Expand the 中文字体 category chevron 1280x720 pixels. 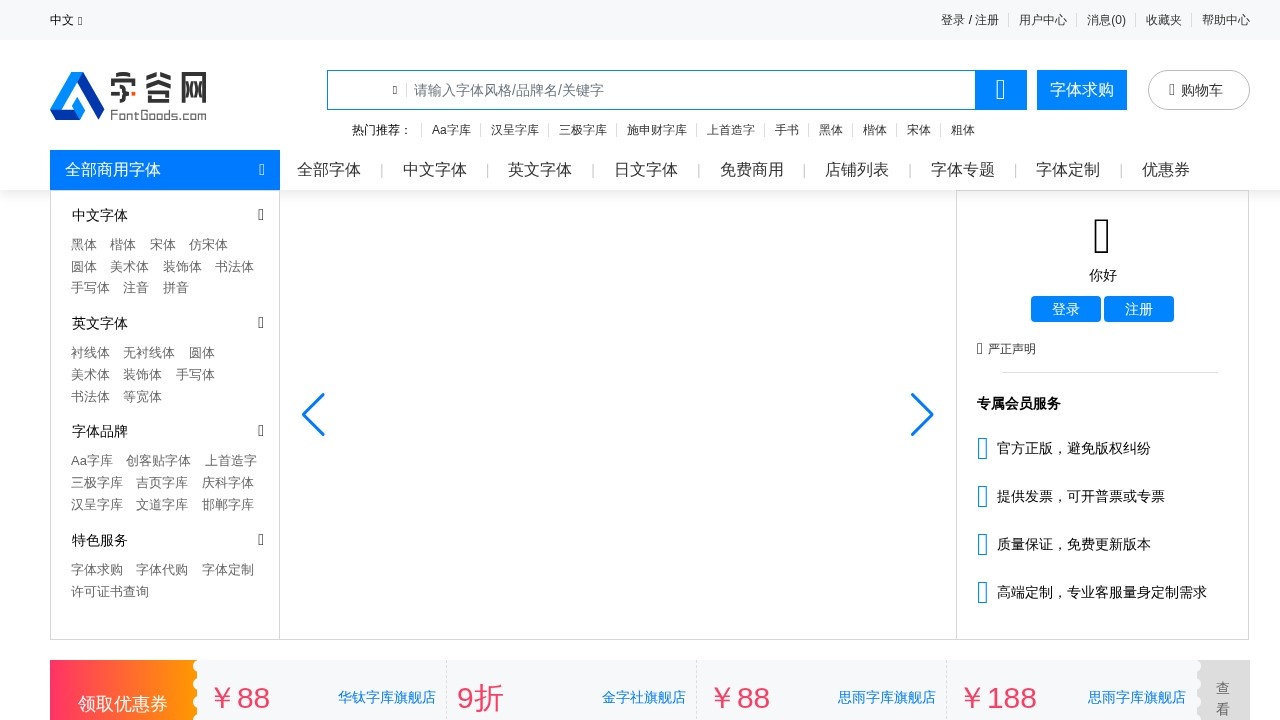coord(260,215)
